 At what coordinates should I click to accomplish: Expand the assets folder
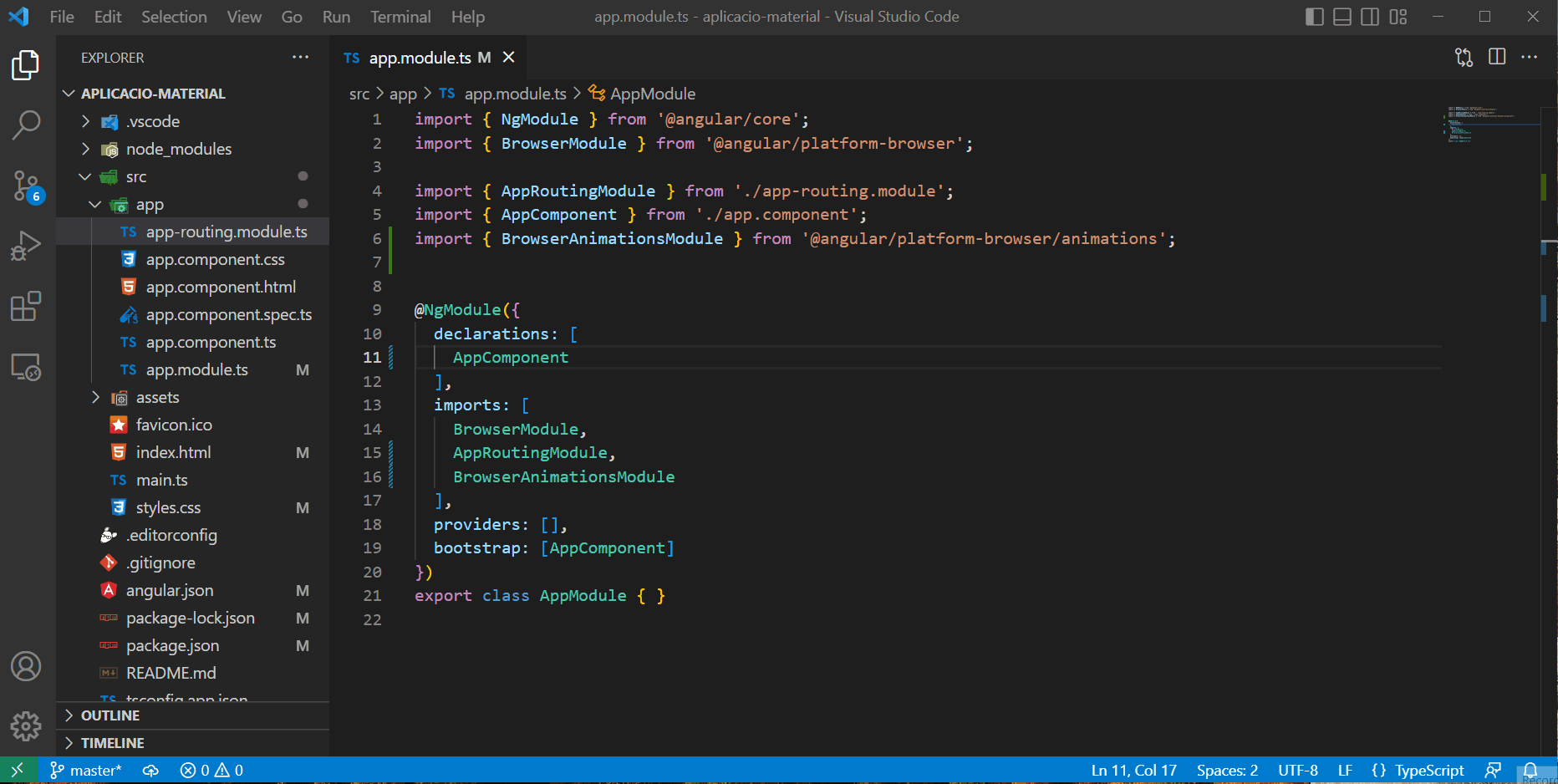coord(157,397)
